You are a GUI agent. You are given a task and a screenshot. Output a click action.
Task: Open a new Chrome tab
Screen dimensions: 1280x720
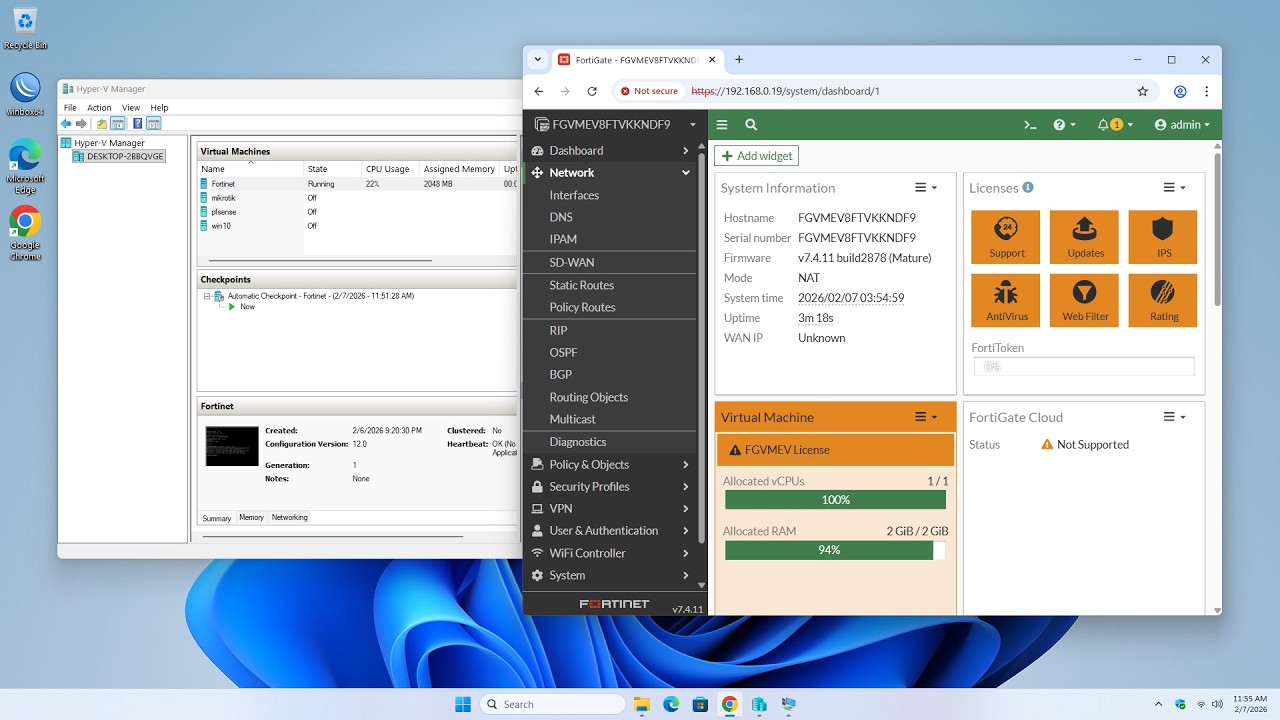coord(739,60)
